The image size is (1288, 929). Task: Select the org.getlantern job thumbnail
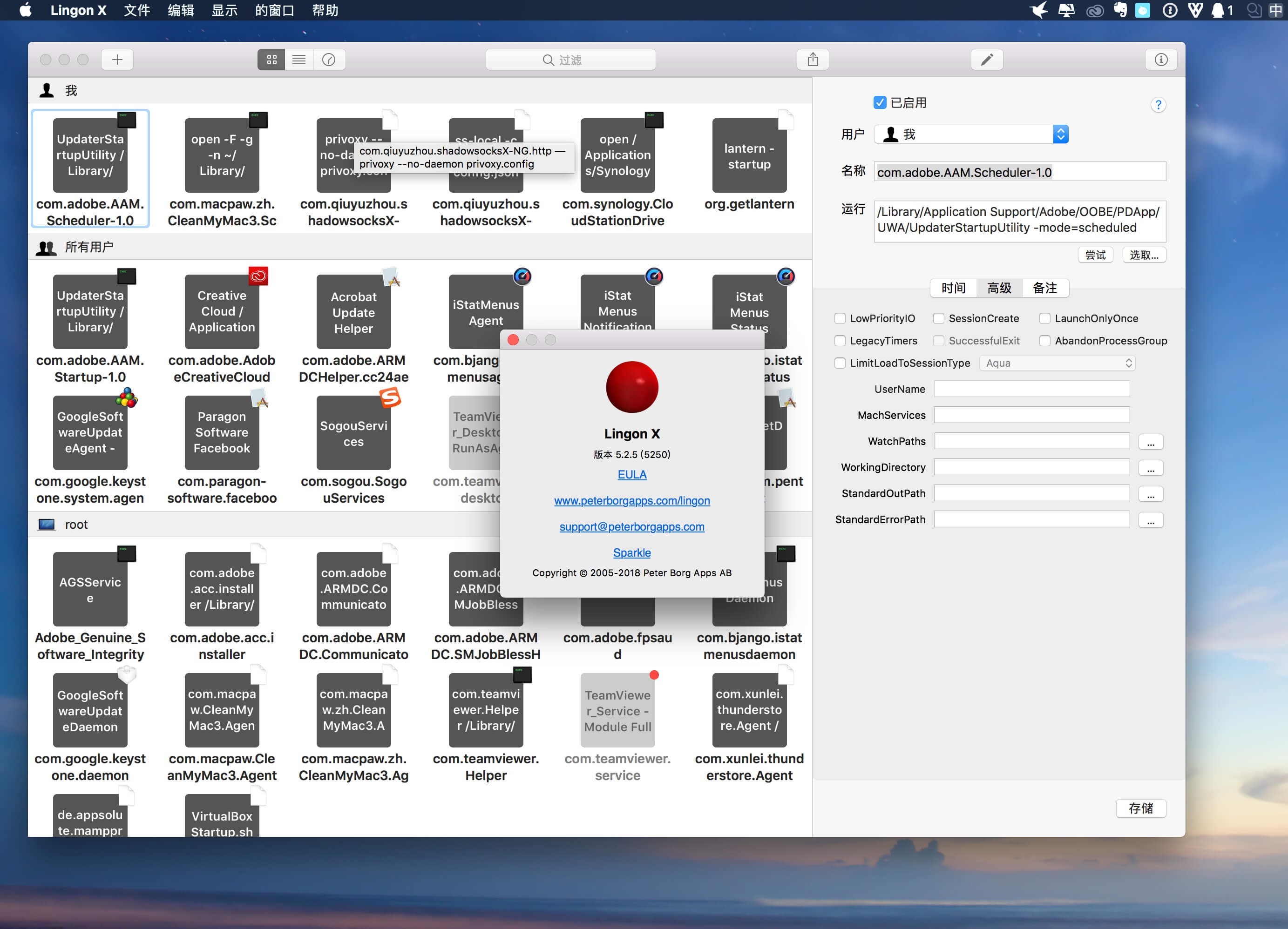[749, 155]
